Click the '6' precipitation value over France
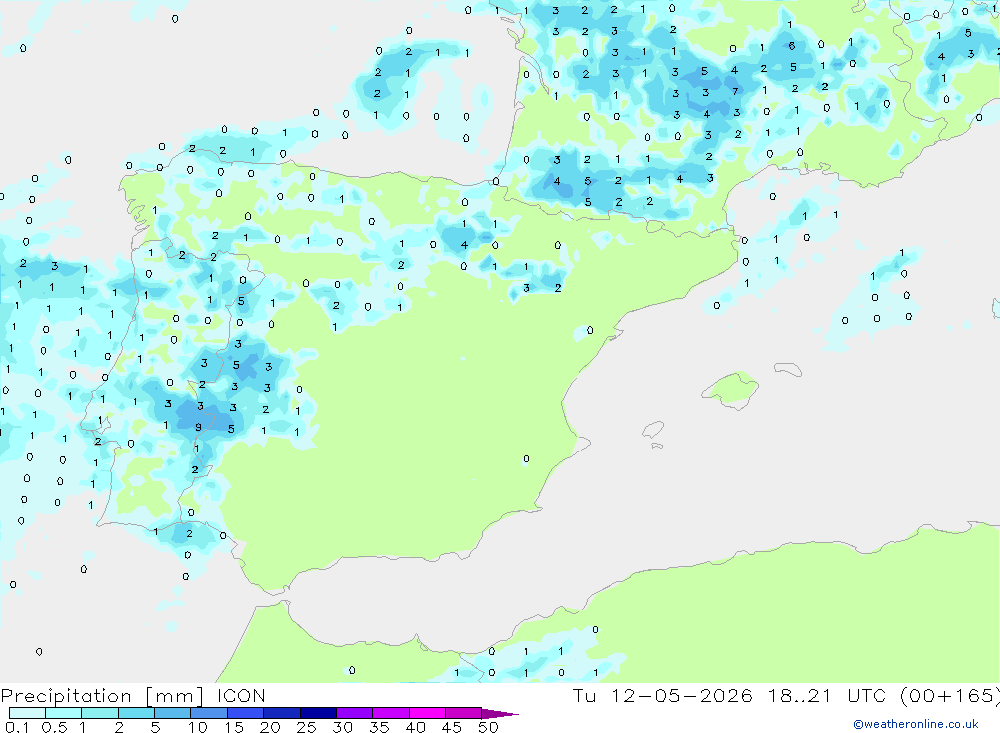The image size is (1000, 733). pyautogui.click(x=791, y=46)
